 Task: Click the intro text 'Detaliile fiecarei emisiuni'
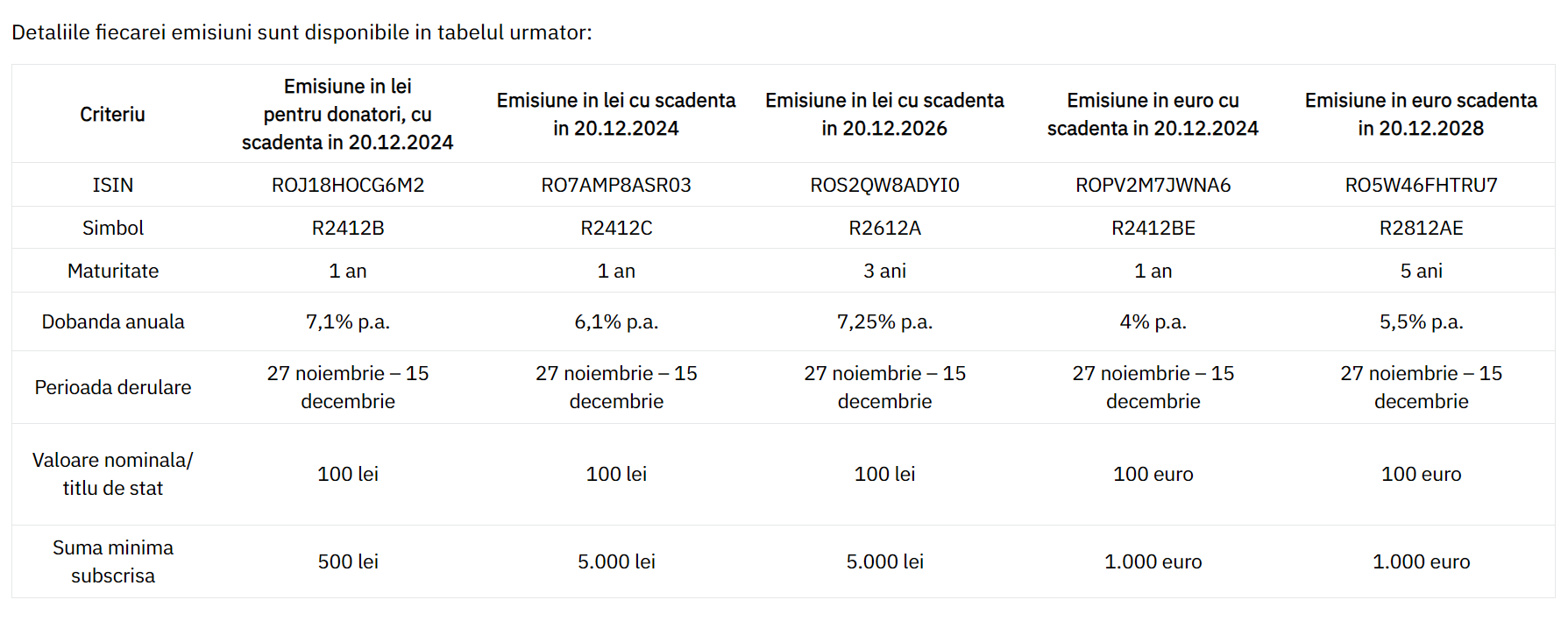pyautogui.click(x=127, y=32)
